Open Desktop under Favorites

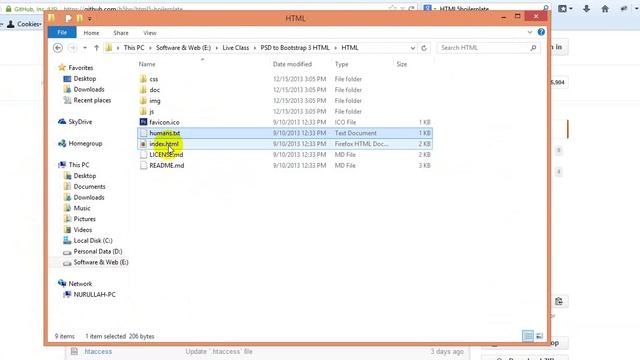coord(84,78)
